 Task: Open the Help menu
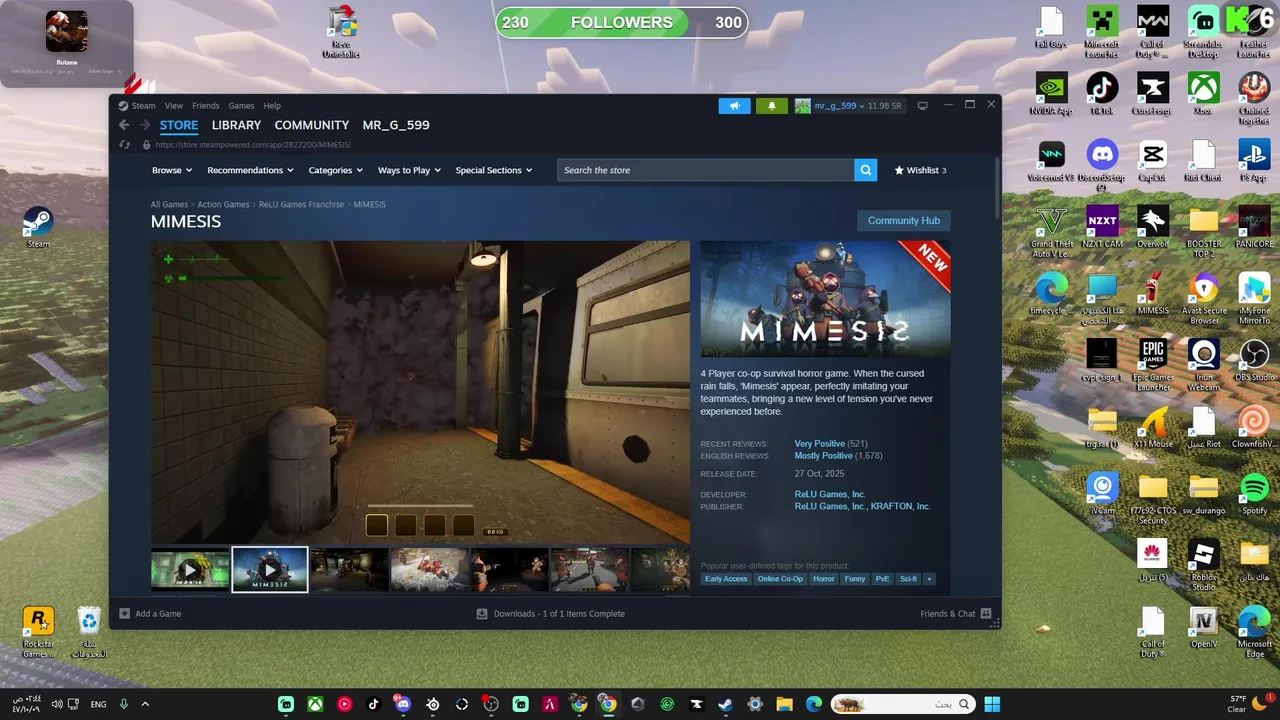click(x=272, y=105)
